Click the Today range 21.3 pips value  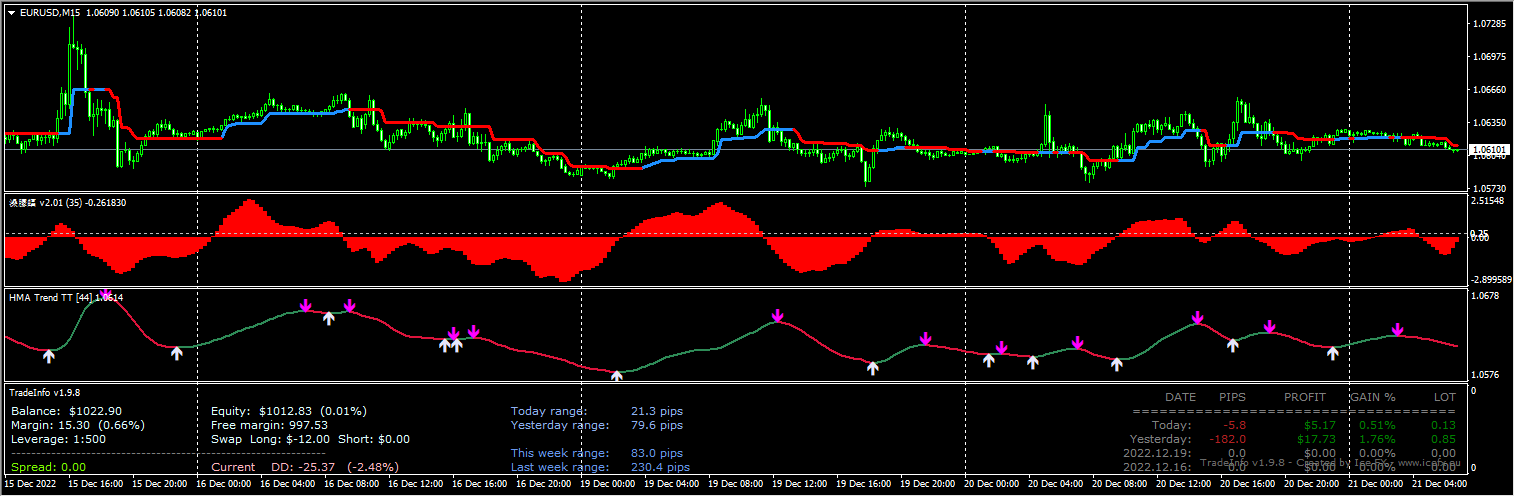(x=657, y=411)
